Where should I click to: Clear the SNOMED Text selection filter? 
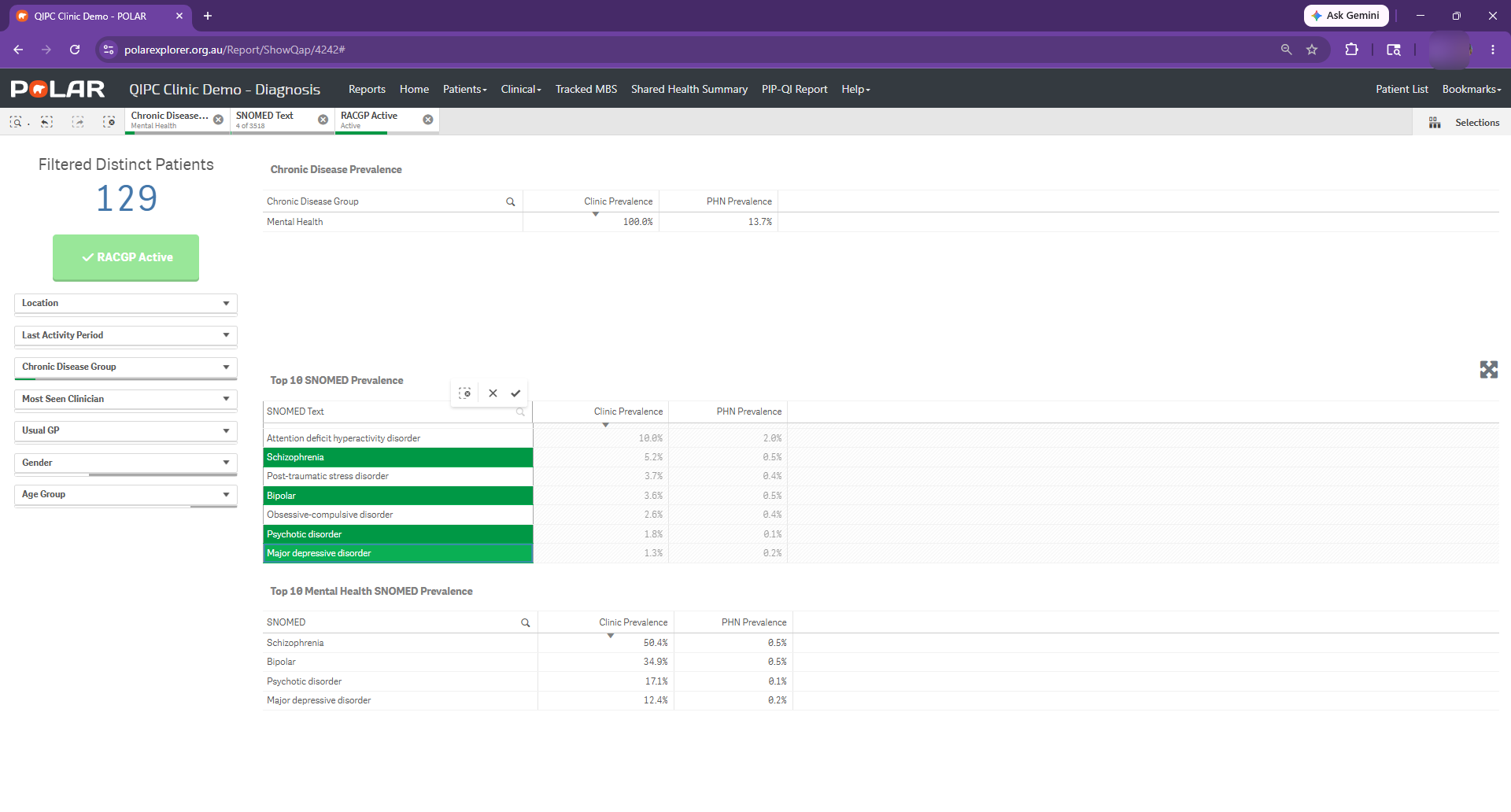323,120
